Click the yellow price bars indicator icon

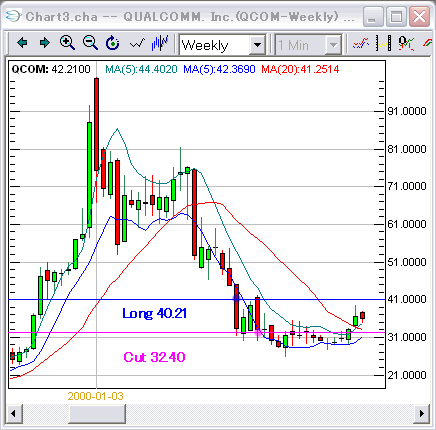383,43
